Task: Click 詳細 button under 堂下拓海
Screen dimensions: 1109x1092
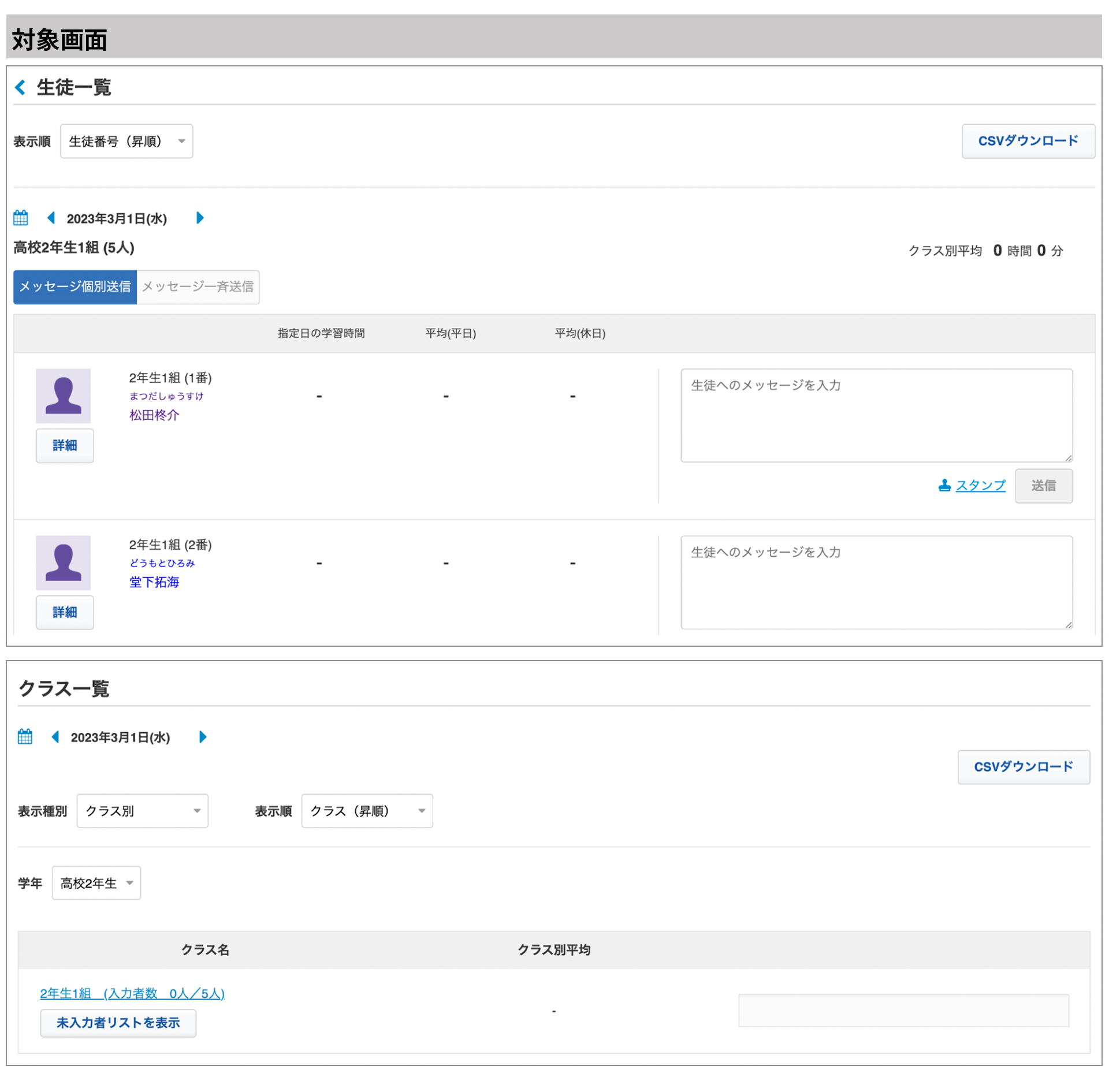Action: coord(65,612)
